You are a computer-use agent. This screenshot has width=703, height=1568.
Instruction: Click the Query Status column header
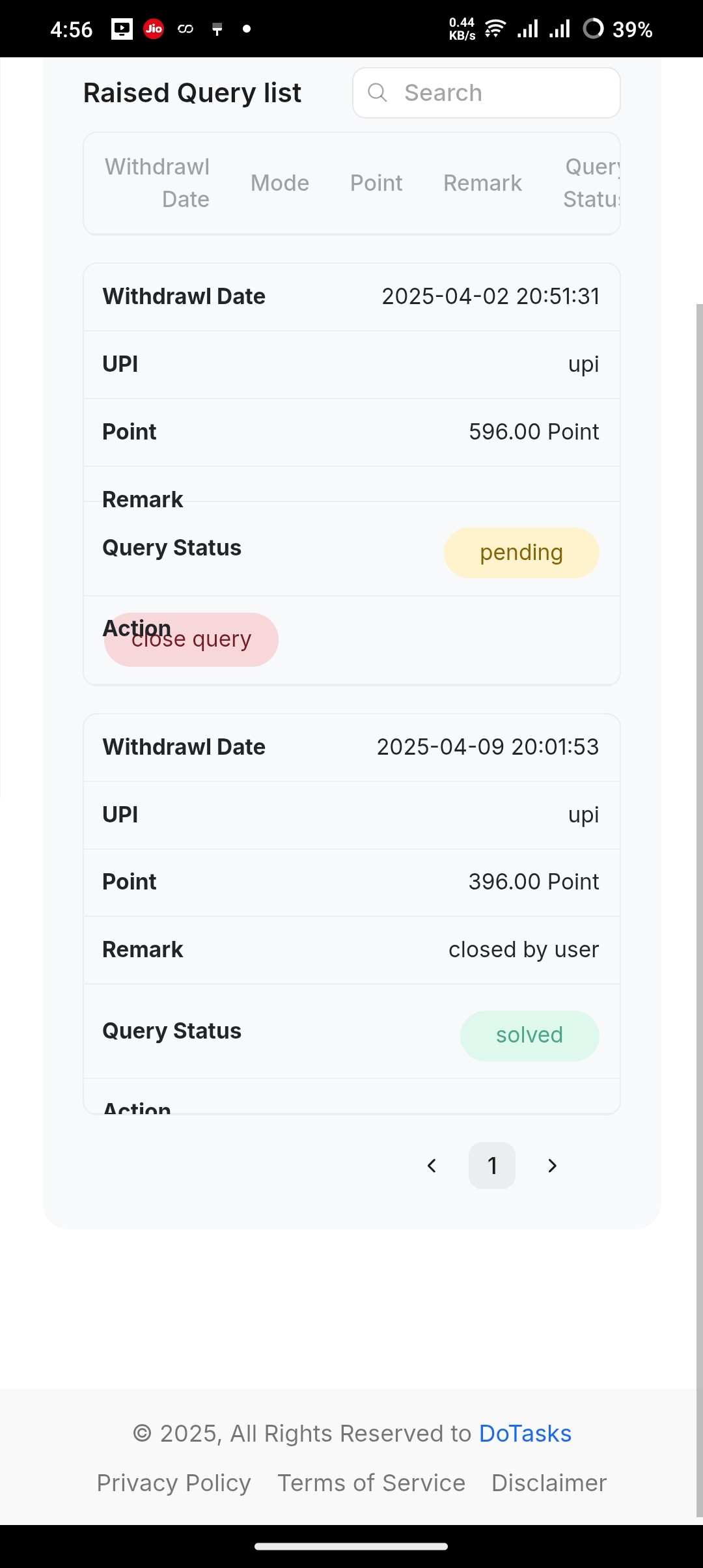point(591,183)
